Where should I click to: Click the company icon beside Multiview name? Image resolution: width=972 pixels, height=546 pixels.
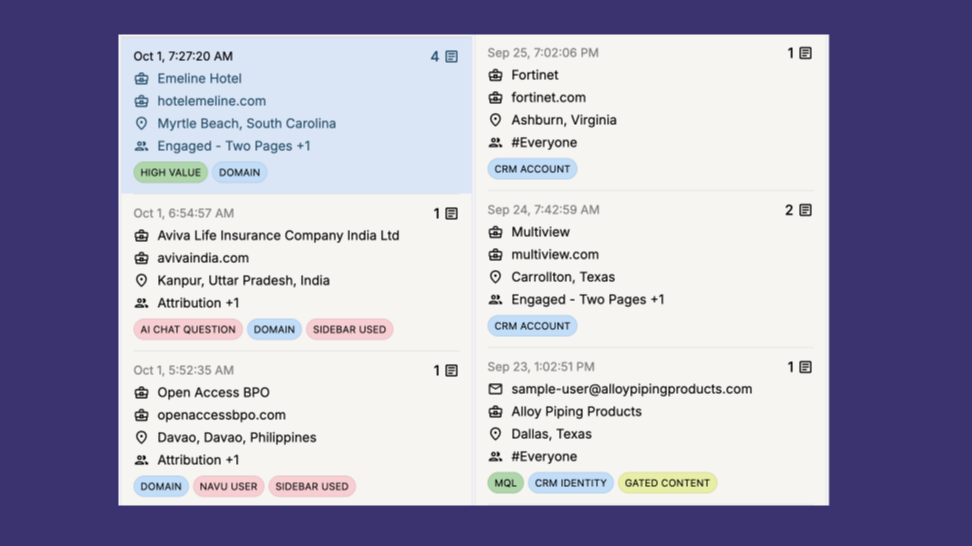click(495, 232)
